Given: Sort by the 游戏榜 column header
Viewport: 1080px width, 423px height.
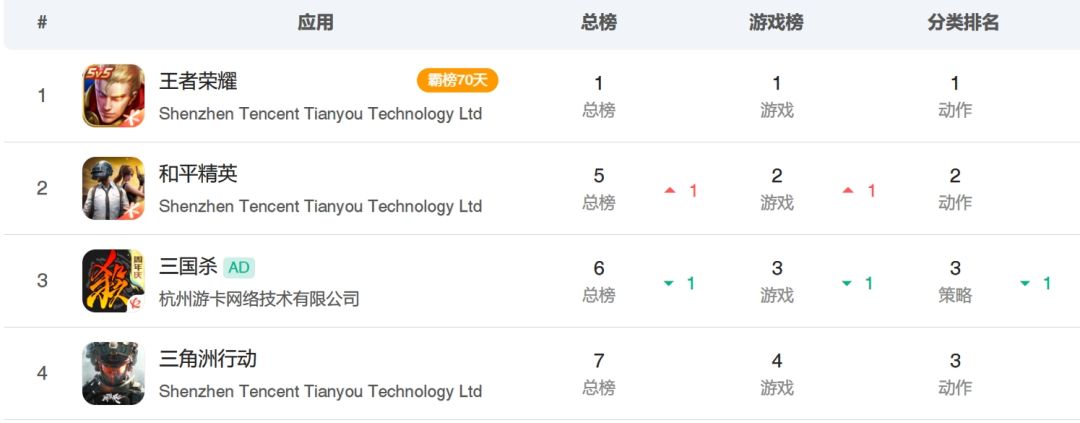Looking at the screenshot, I should point(776,23).
